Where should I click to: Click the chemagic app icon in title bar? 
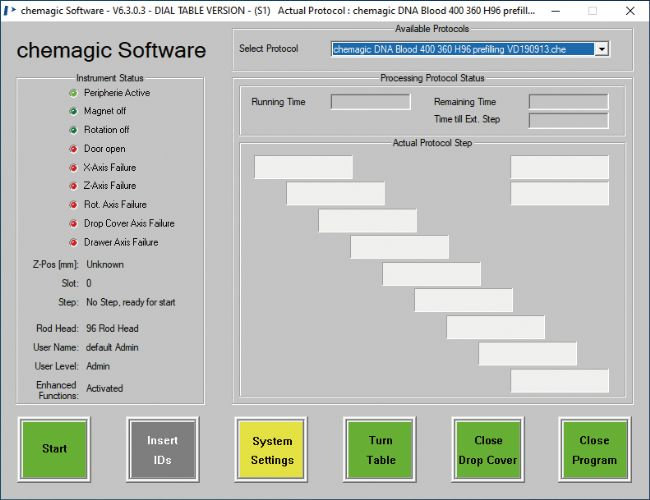click(x=9, y=10)
